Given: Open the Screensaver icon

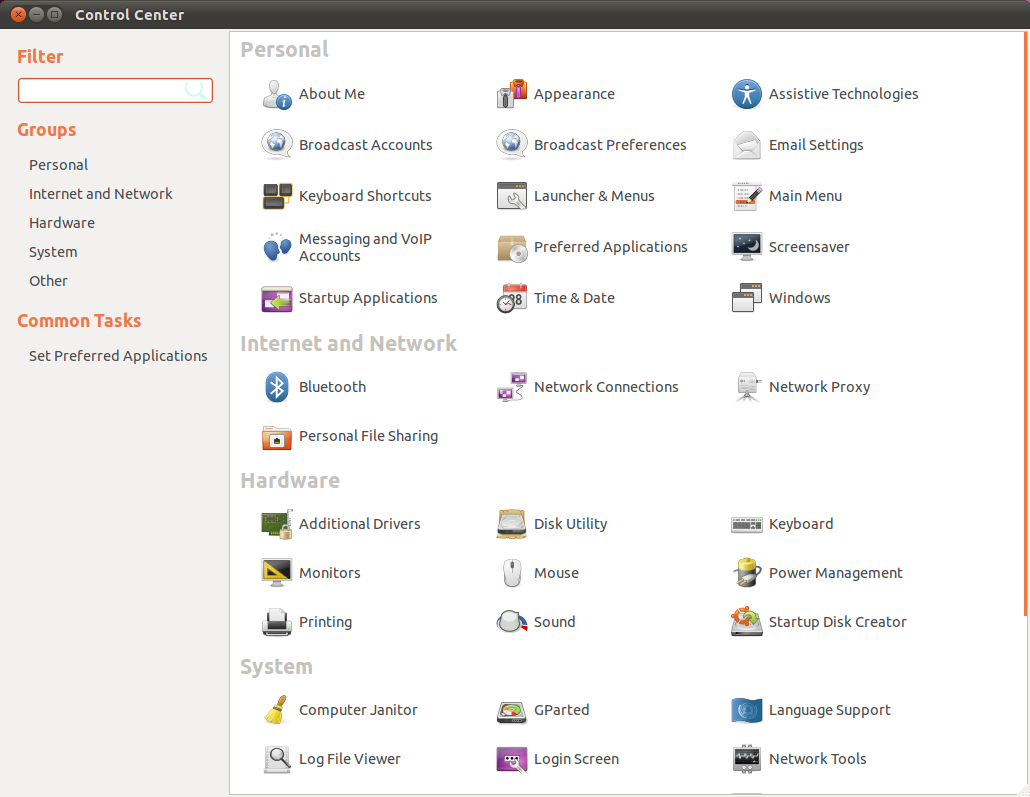Looking at the screenshot, I should tap(747, 247).
